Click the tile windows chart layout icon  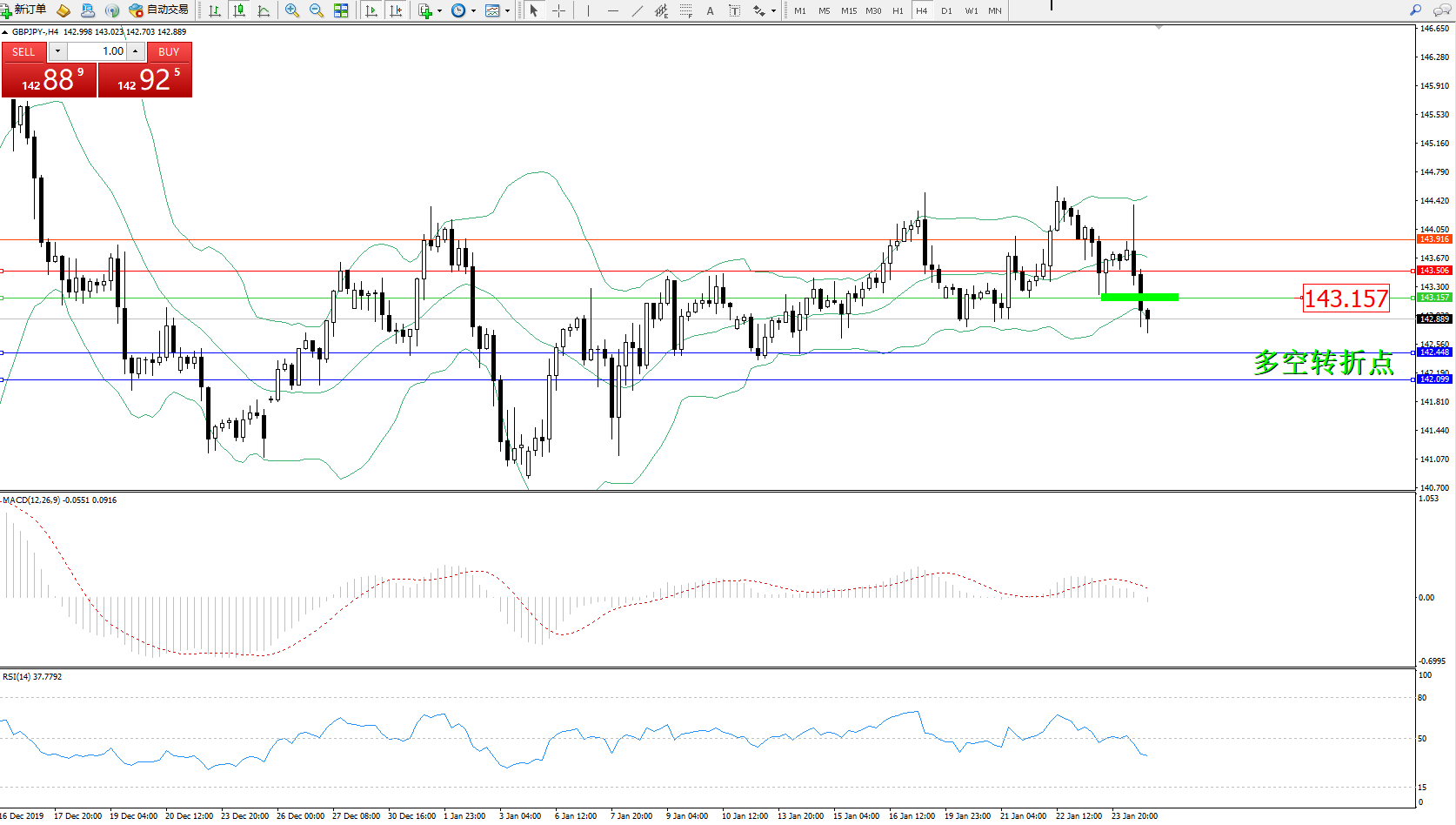coord(341,10)
